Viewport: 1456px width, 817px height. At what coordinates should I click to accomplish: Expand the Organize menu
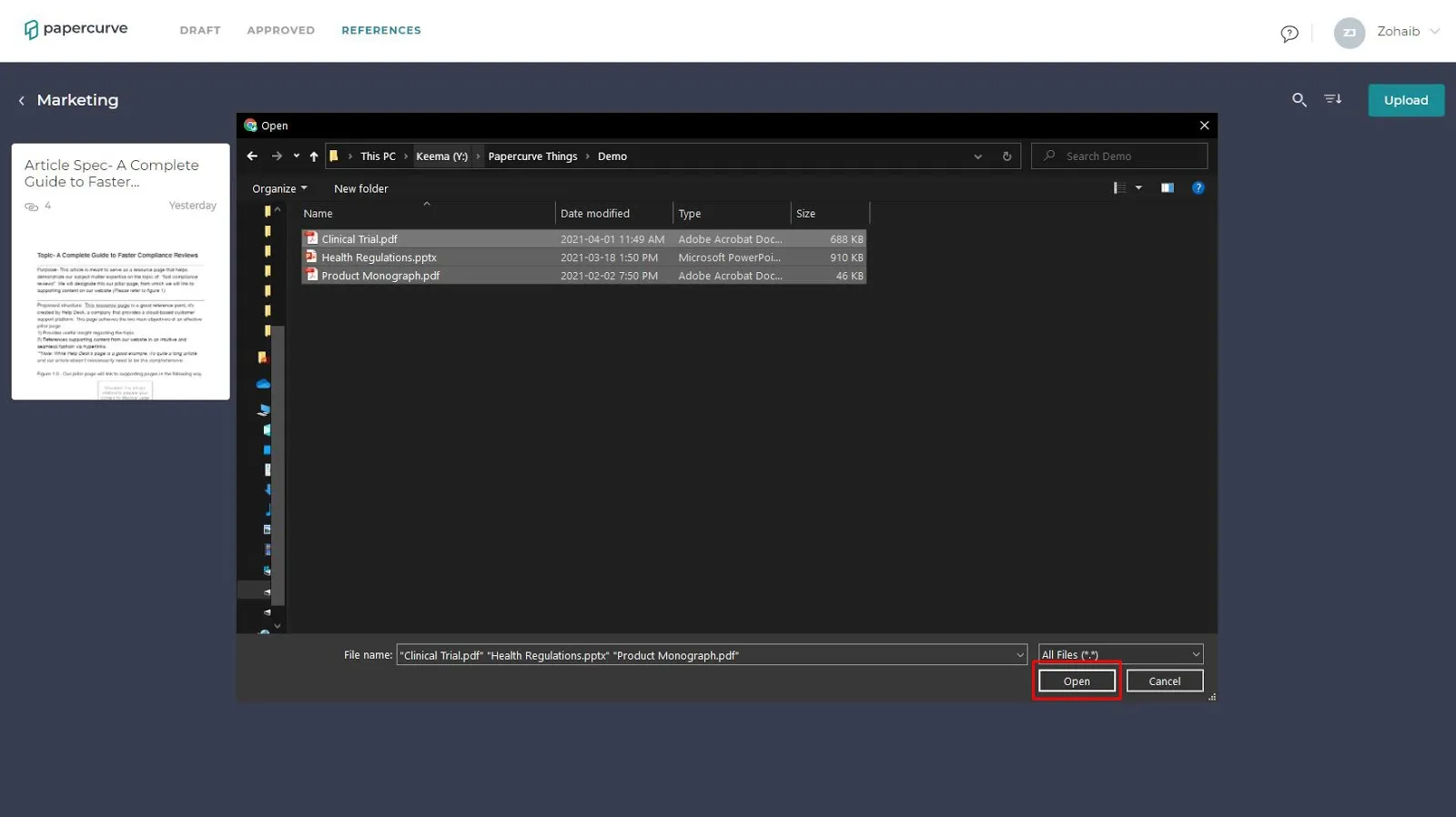(279, 188)
